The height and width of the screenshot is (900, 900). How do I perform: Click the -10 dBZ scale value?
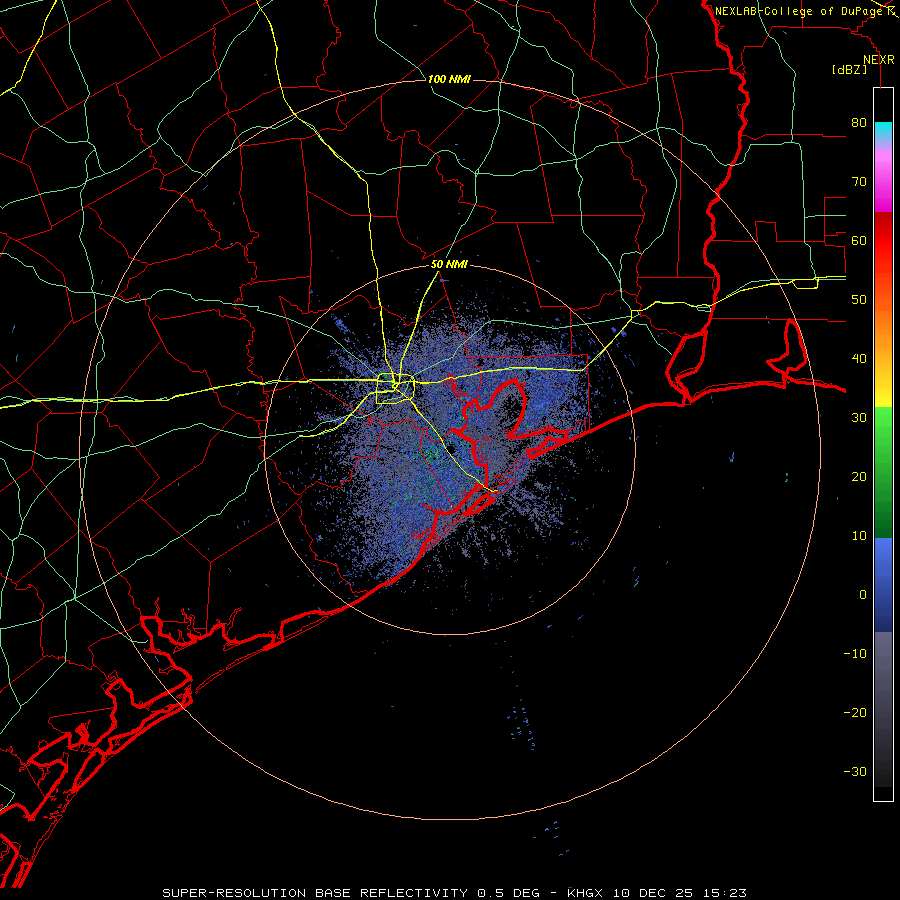[x=855, y=654]
